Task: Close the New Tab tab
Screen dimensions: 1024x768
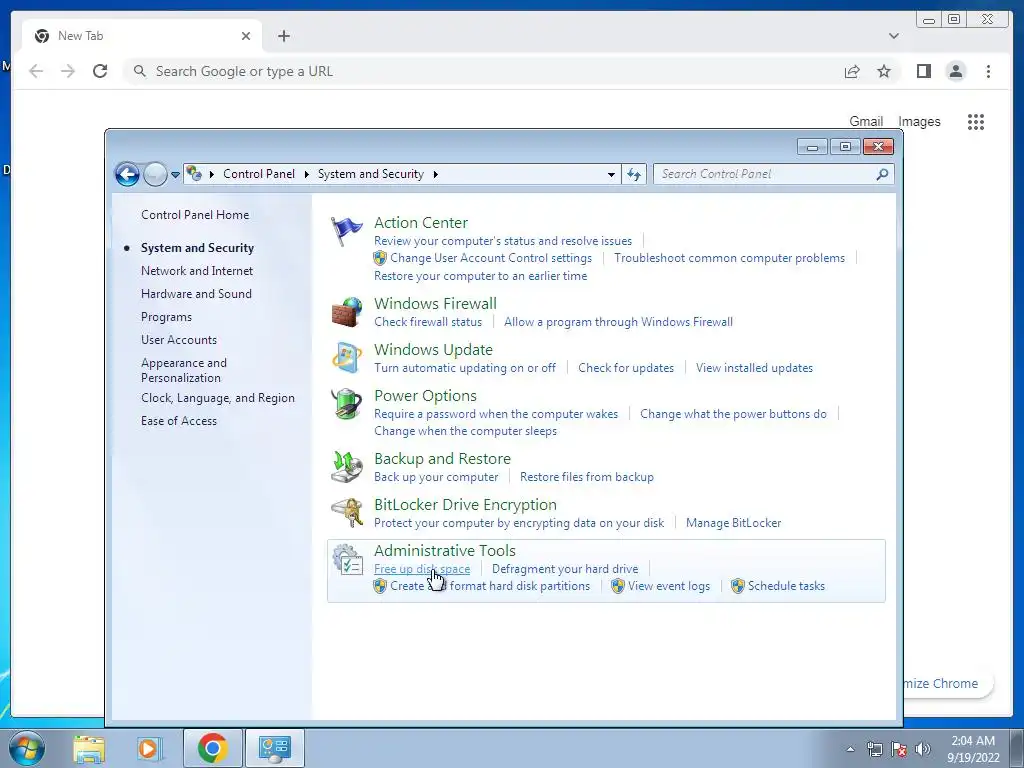Action: (x=246, y=36)
